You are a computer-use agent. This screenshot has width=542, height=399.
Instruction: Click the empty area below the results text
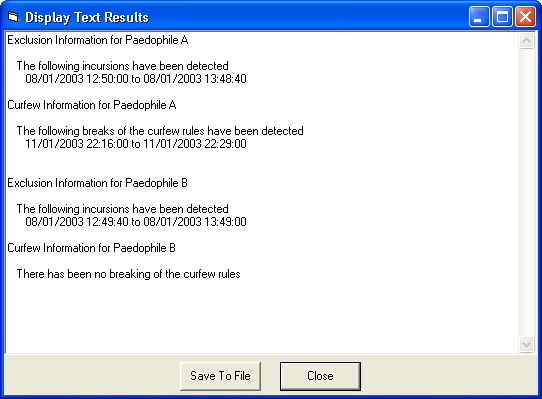click(x=262, y=316)
